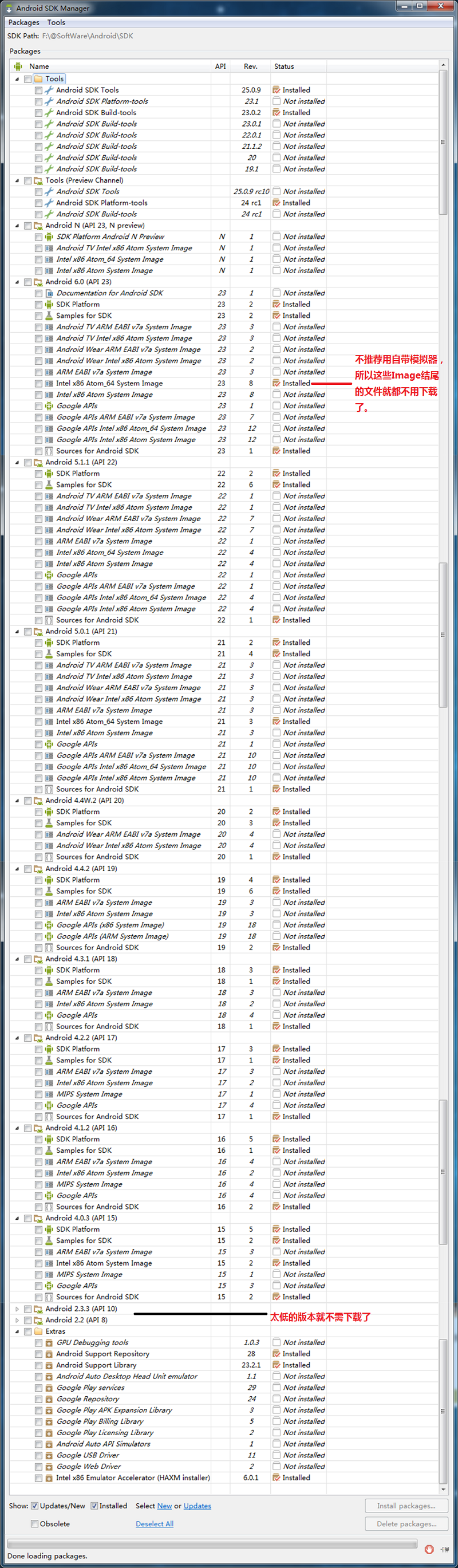Open the Tools menu
This screenshot has width=458, height=1568.
56,22
